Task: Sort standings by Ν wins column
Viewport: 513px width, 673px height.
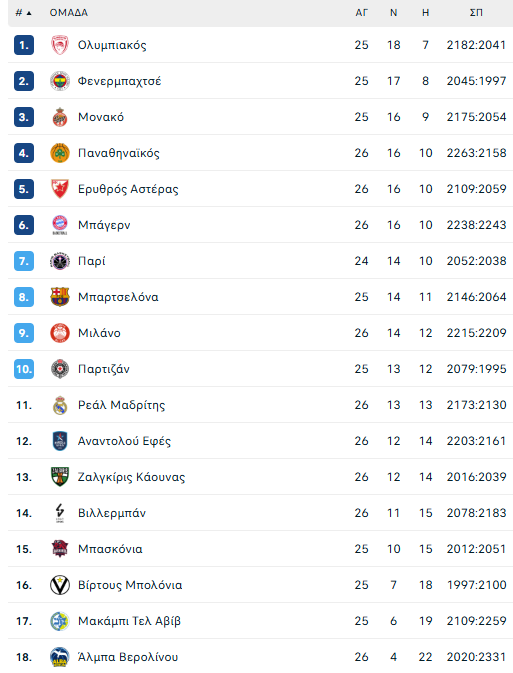Action: click(394, 13)
